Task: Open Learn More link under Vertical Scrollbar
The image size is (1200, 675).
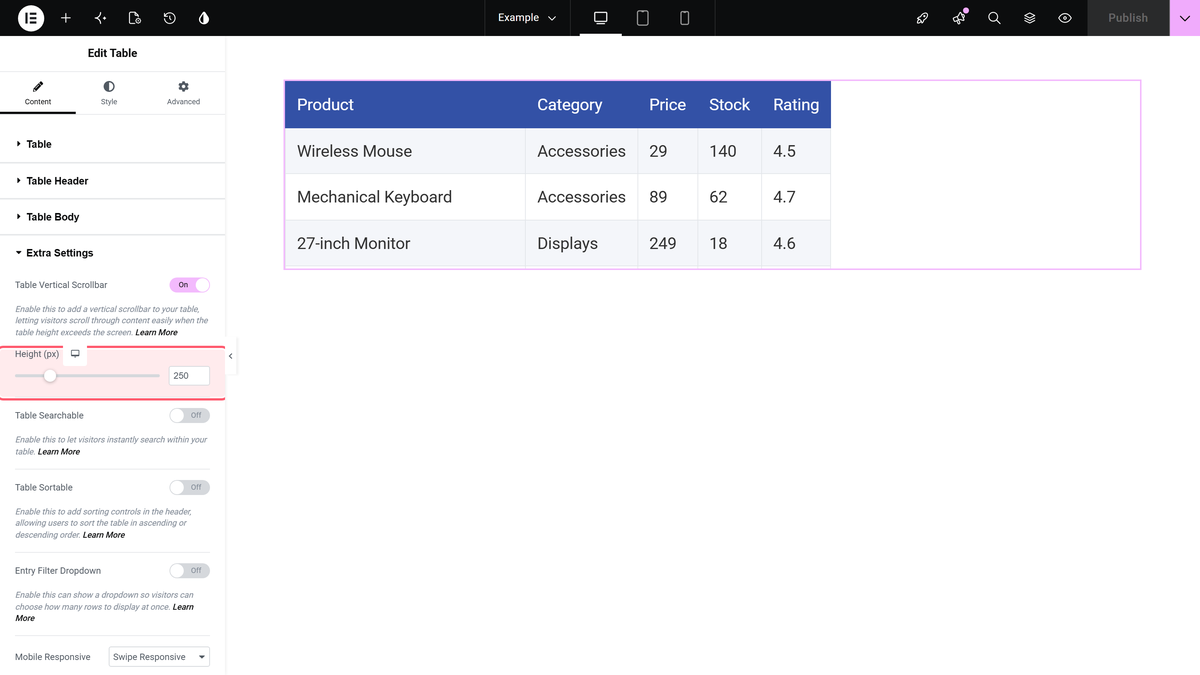Action: pos(157,332)
